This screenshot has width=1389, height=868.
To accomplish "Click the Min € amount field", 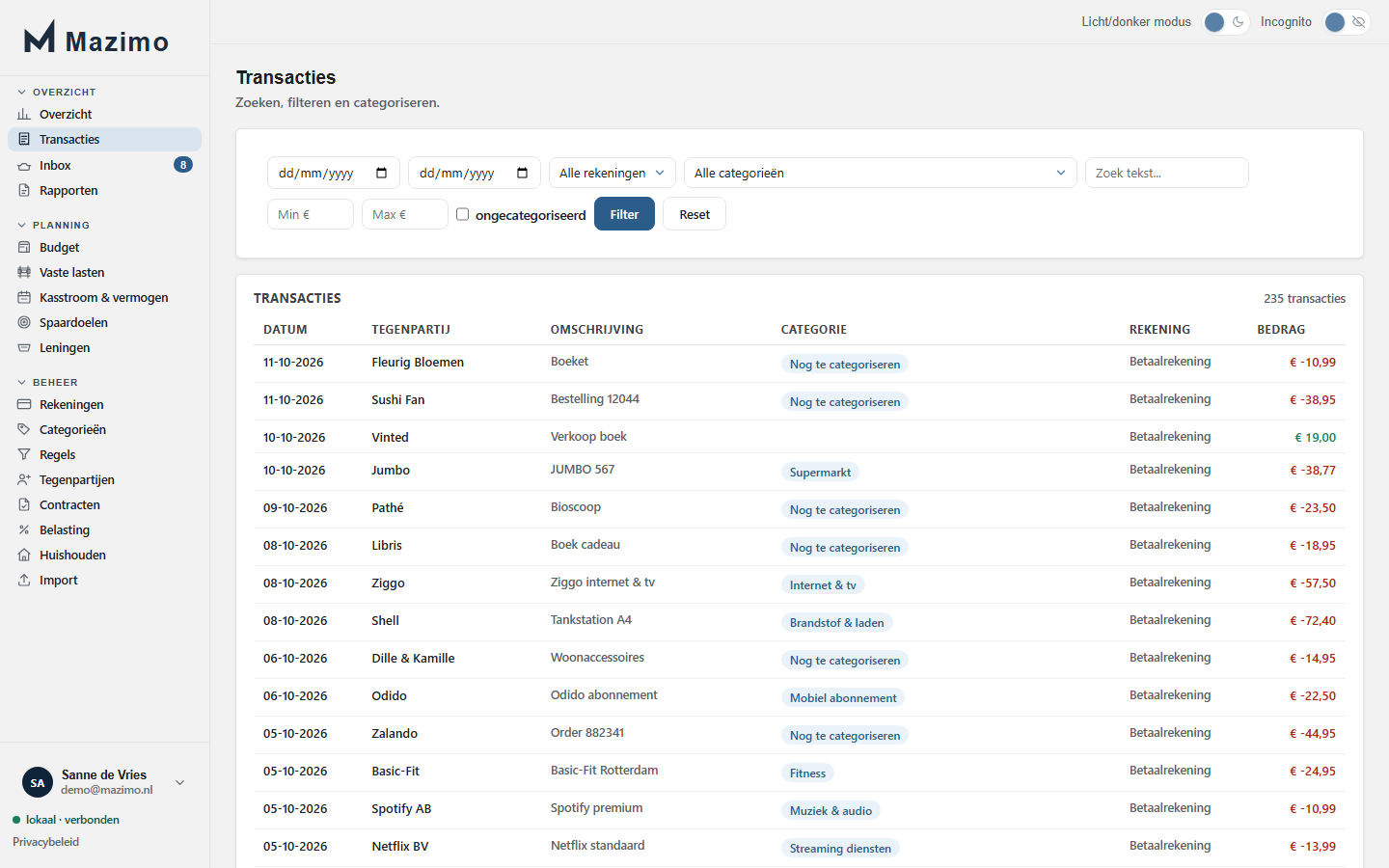I will point(311,214).
